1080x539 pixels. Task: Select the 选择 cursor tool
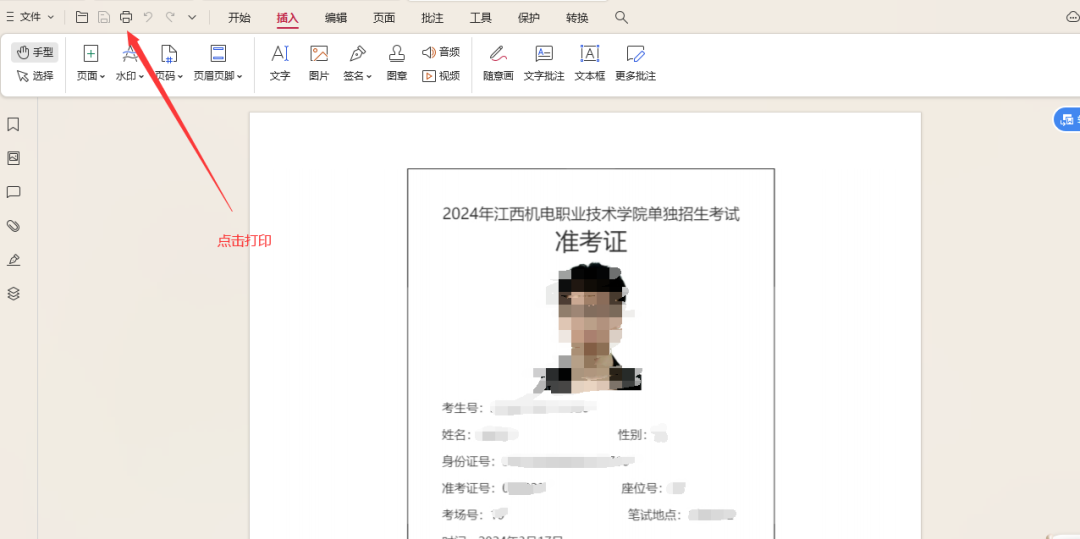(35, 76)
